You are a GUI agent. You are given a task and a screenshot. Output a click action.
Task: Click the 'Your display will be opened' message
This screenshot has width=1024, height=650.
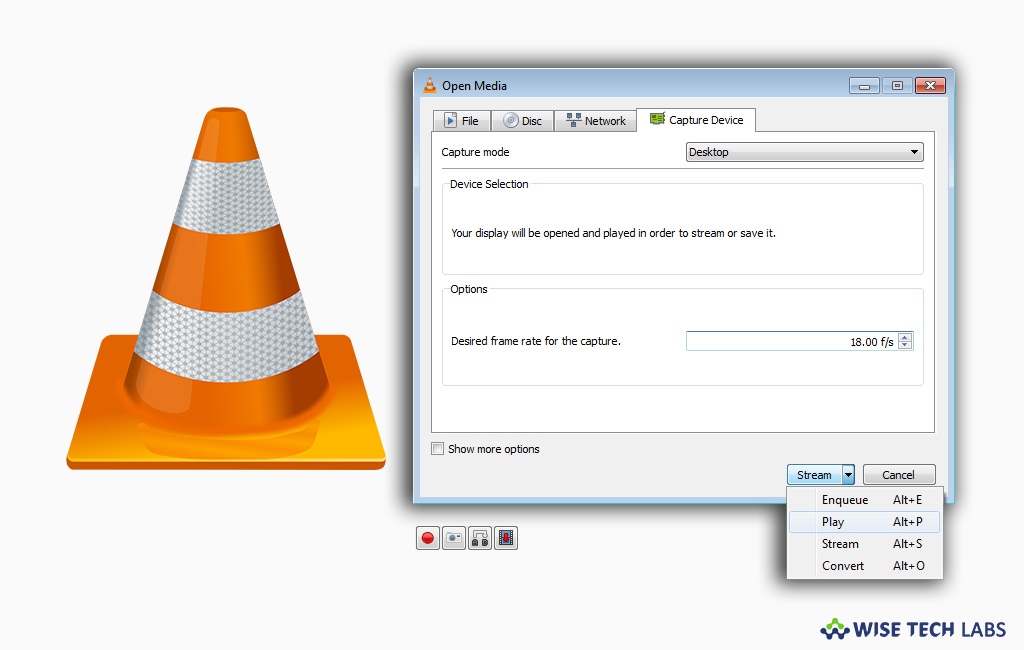pos(613,233)
